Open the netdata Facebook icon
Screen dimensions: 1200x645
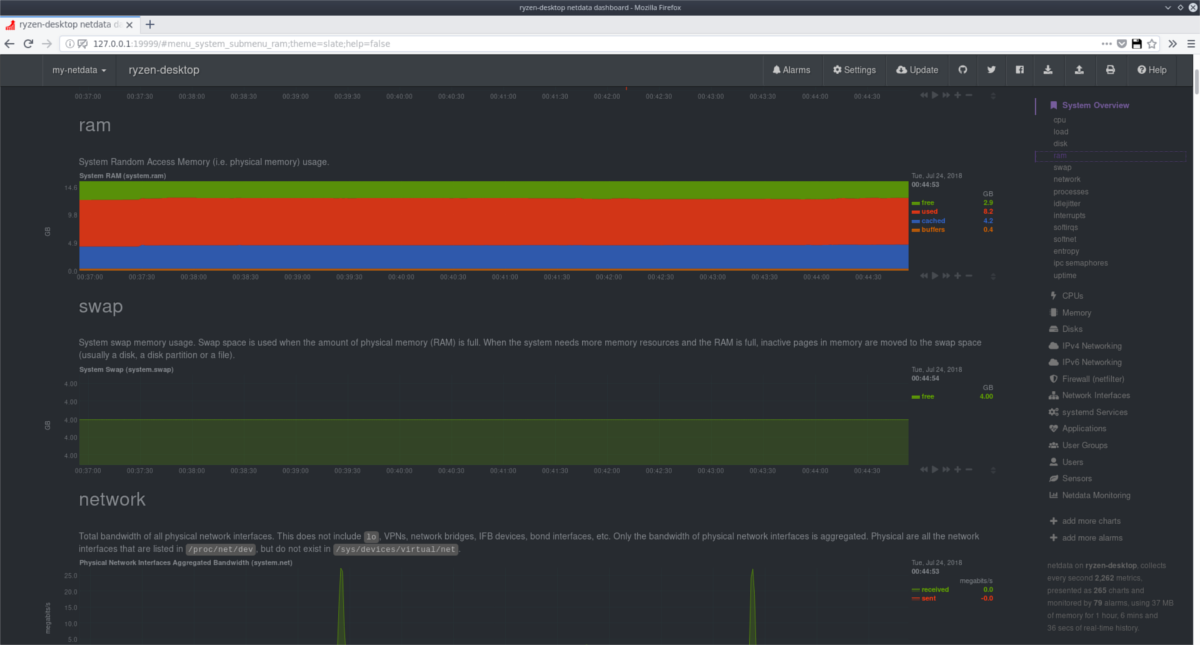point(1020,70)
